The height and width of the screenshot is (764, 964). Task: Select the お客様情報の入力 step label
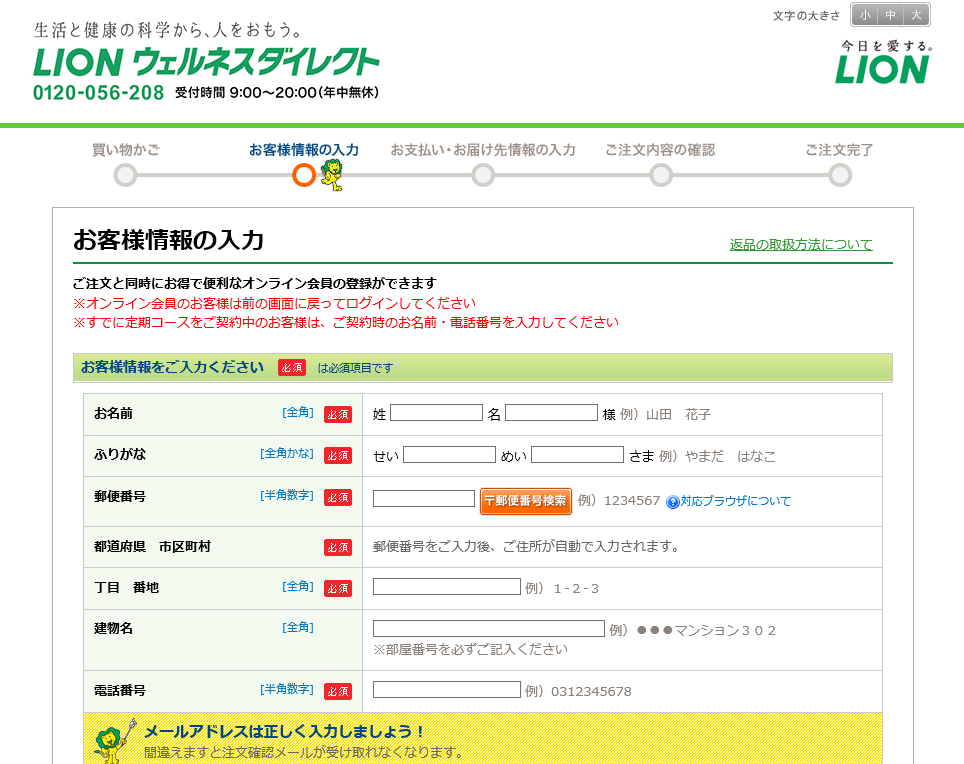tap(304, 149)
